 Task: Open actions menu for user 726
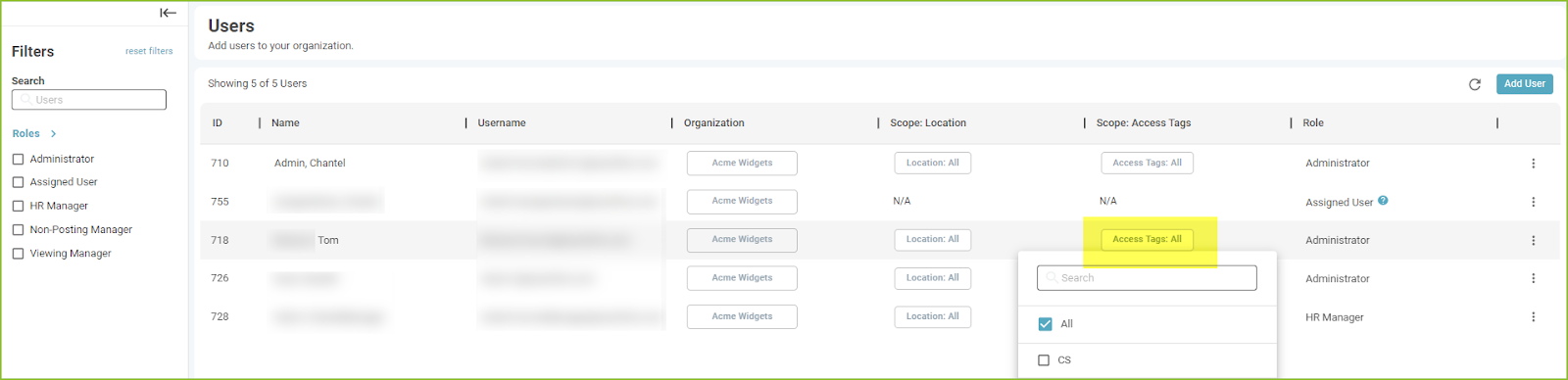click(x=1533, y=278)
